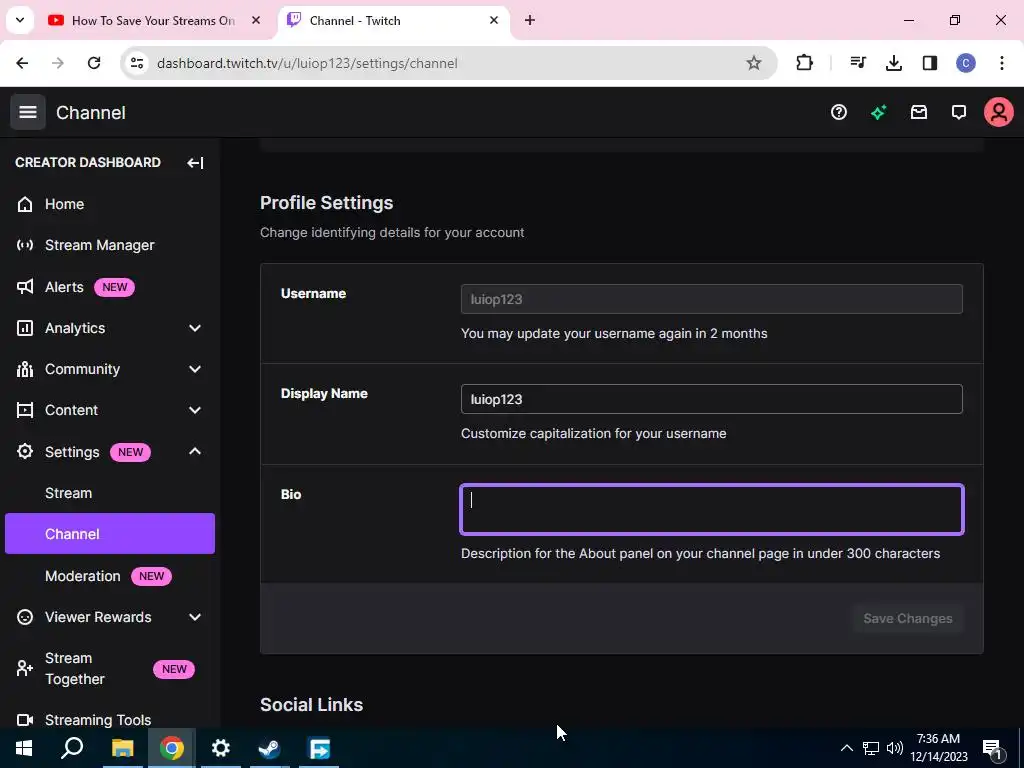The image size is (1024, 768).
Task: Bookmark this page with the star icon
Action: point(754,63)
